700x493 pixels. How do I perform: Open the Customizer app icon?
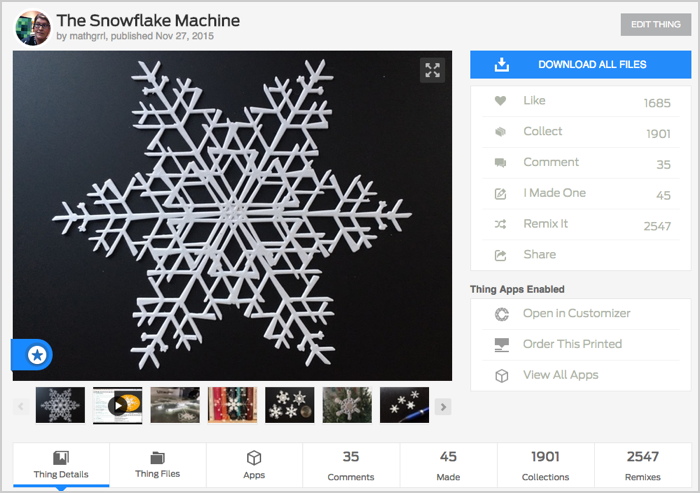click(502, 314)
